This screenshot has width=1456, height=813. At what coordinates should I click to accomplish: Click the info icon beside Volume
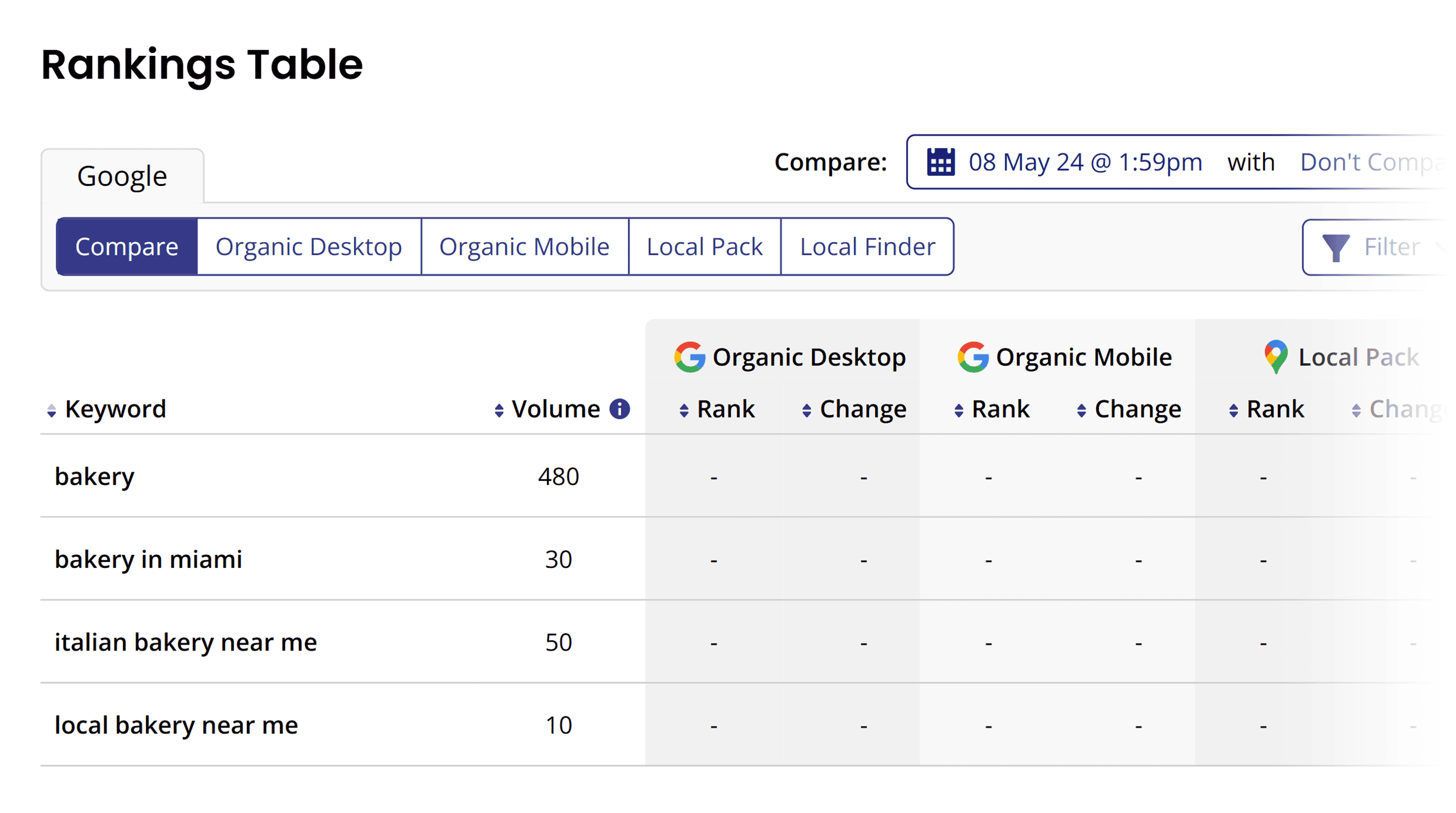click(620, 408)
